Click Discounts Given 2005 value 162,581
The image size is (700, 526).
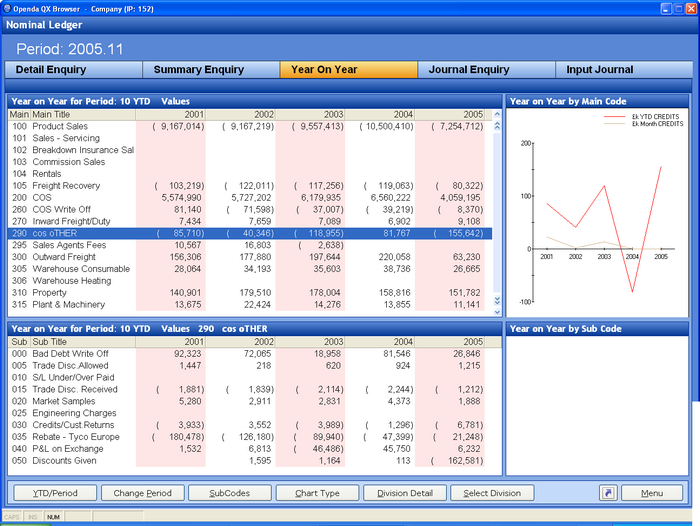[457, 460]
